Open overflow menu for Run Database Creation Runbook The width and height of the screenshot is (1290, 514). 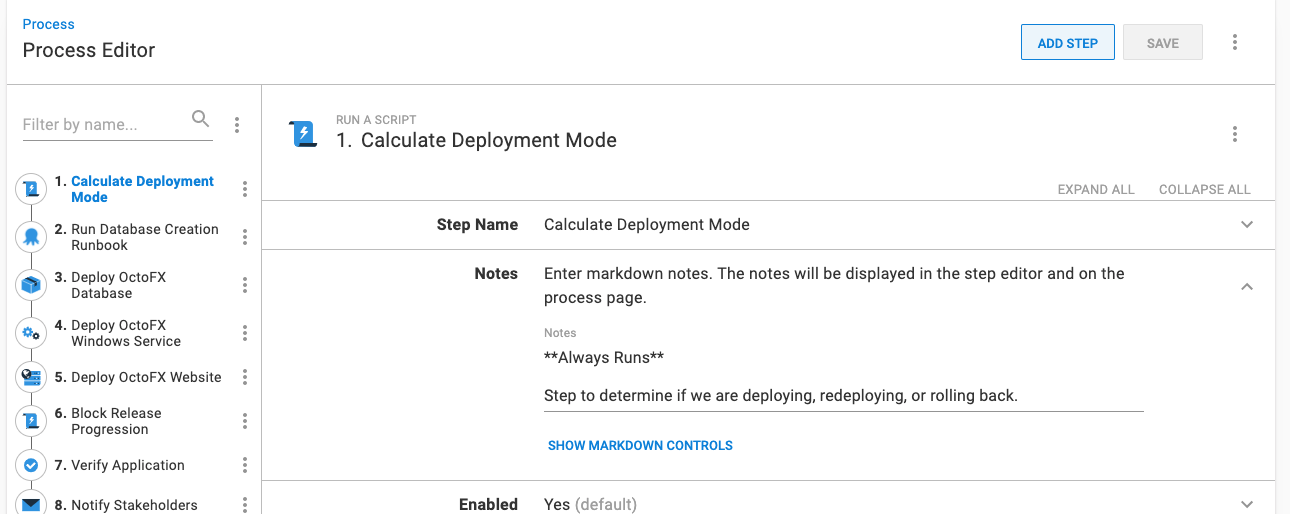[245, 237]
